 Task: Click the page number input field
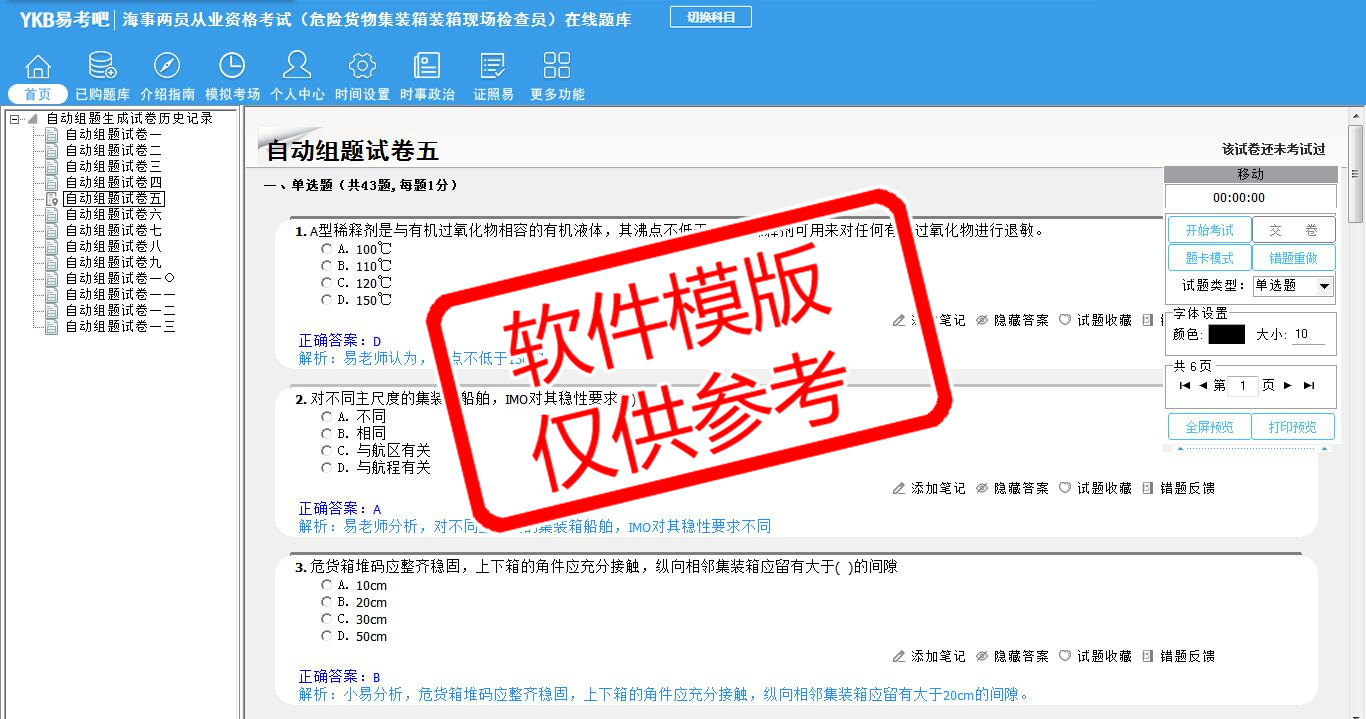coord(1242,386)
